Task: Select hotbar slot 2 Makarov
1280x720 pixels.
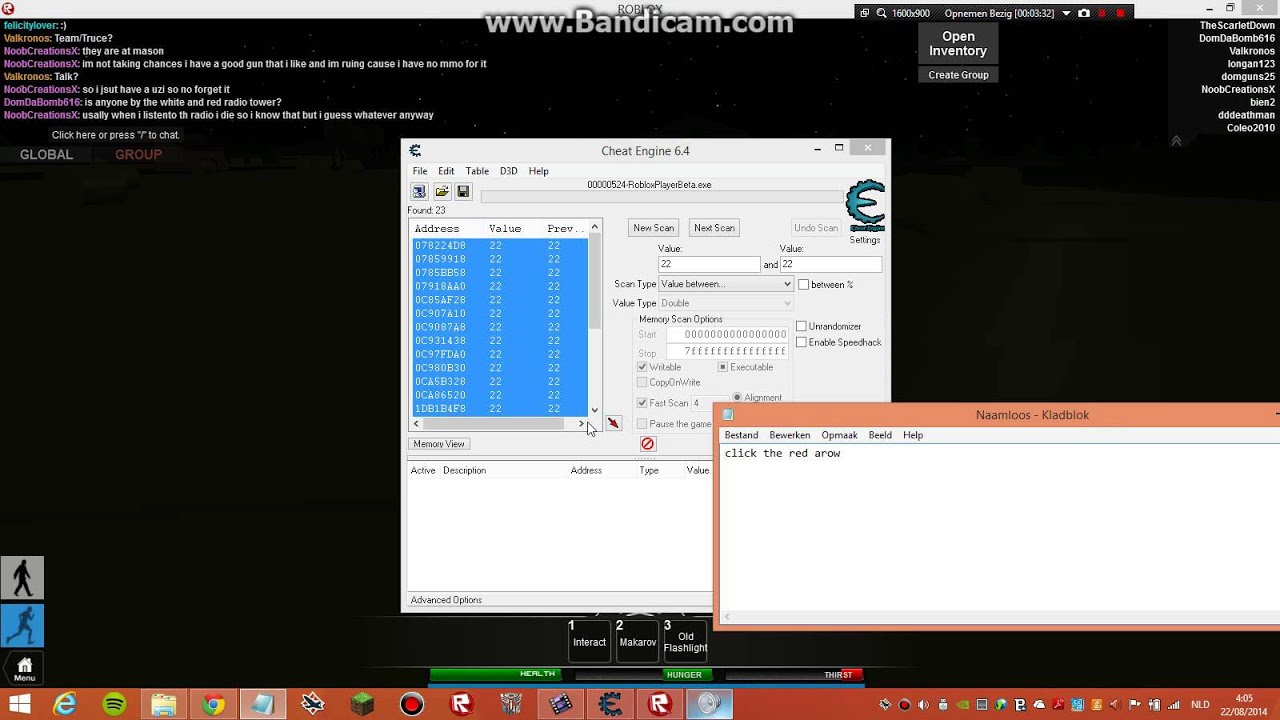Action: 638,641
